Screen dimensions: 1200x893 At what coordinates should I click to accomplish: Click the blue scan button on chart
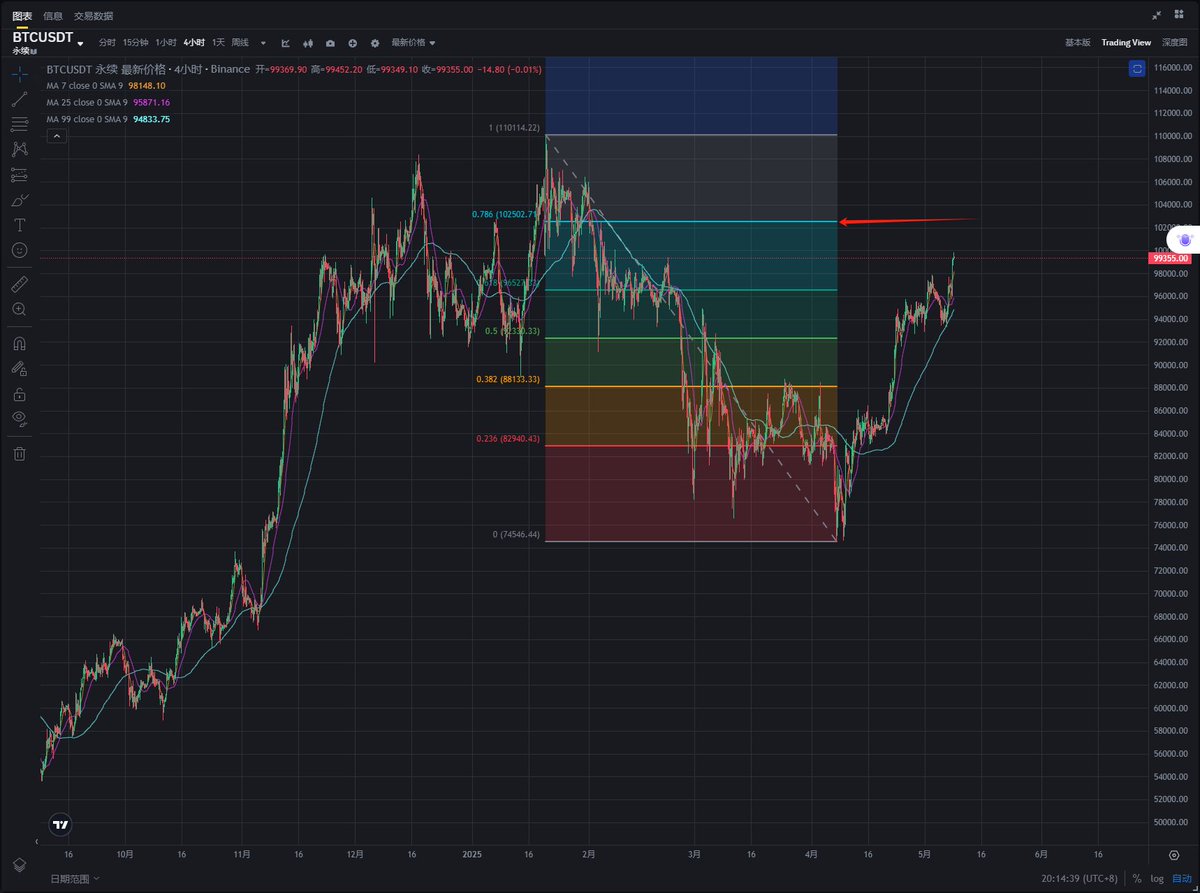click(x=1138, y=68)
